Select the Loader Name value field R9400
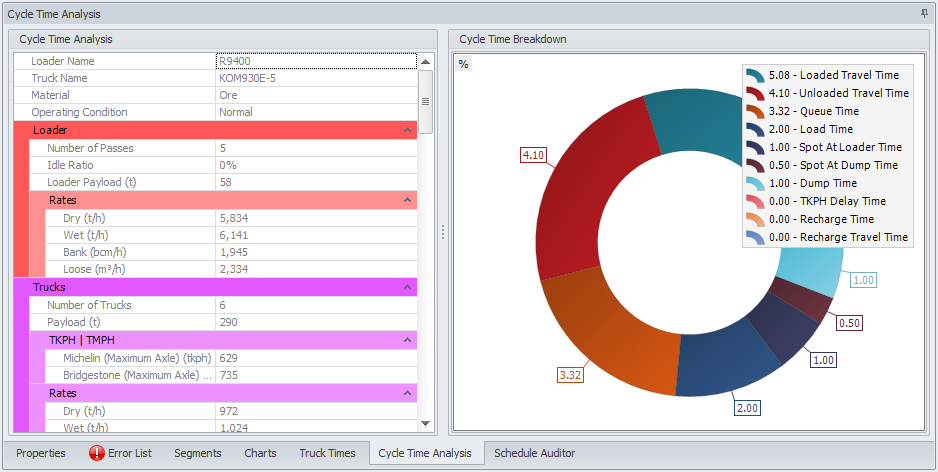The height and width of the screenshot is (472, 938). [x=315, y=61]
